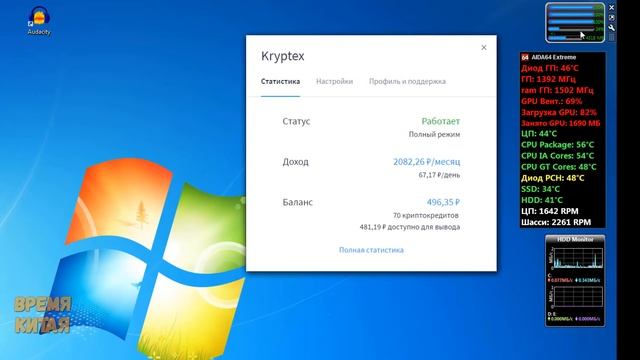This screenshot has height=360, width=640.
Task: Click the CPU IA Cores: 54°C reading
Action: 558,156
